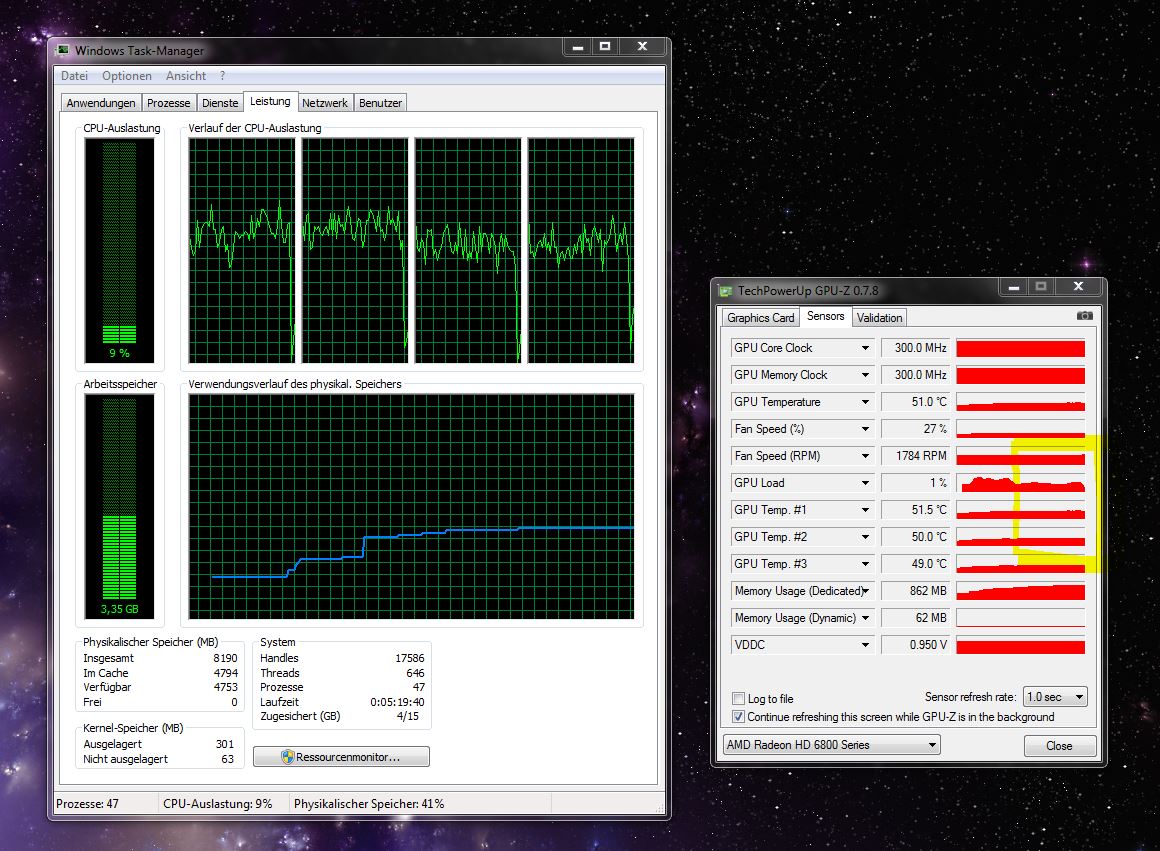
Task: Switch to the Graphics Card tab in GPU-Z
Action: (761, 317)
